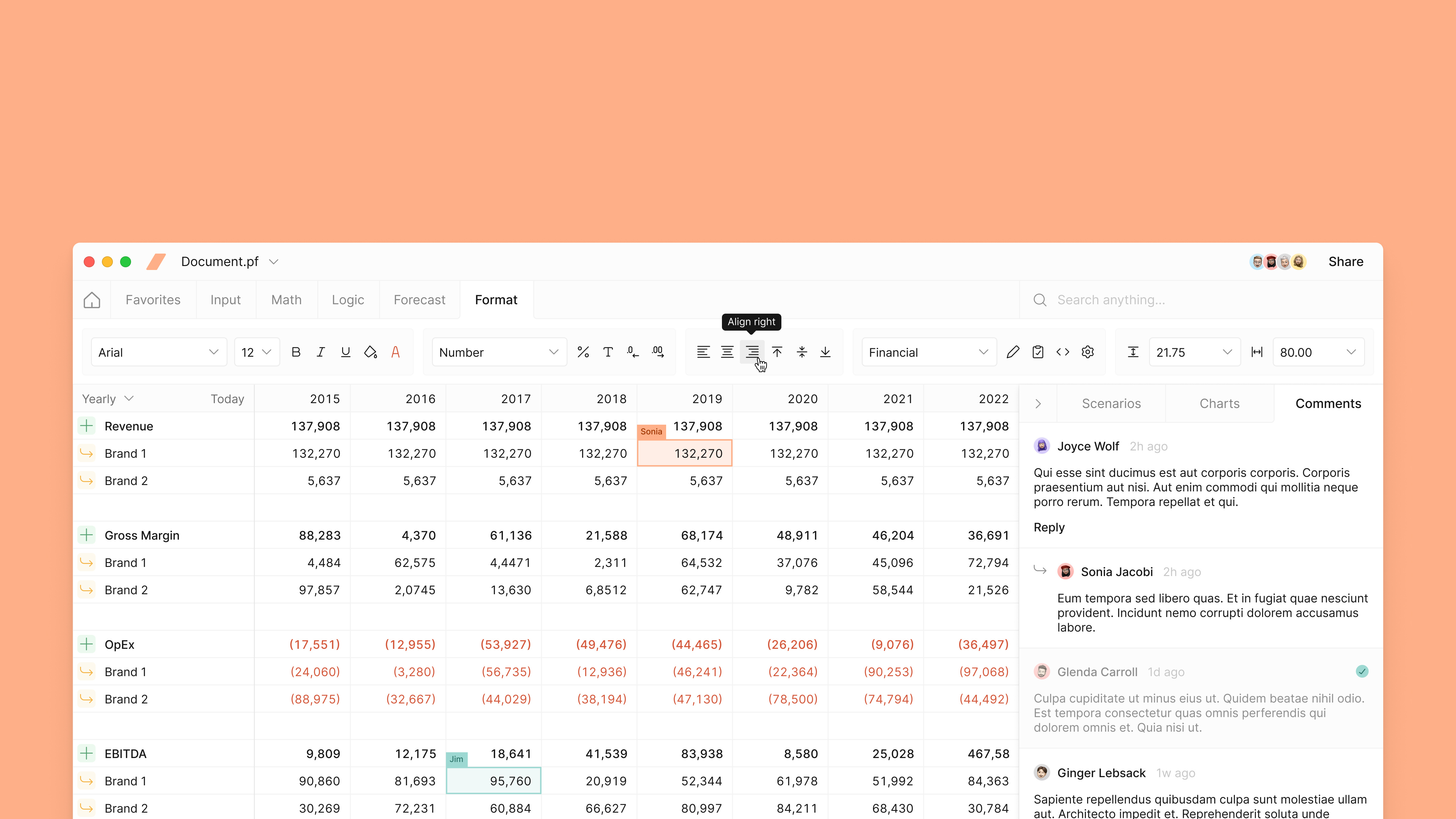The height and width of the screenshot is (819, 1456).
Task: Select vertical align top icon
Action: coord(777,352)
